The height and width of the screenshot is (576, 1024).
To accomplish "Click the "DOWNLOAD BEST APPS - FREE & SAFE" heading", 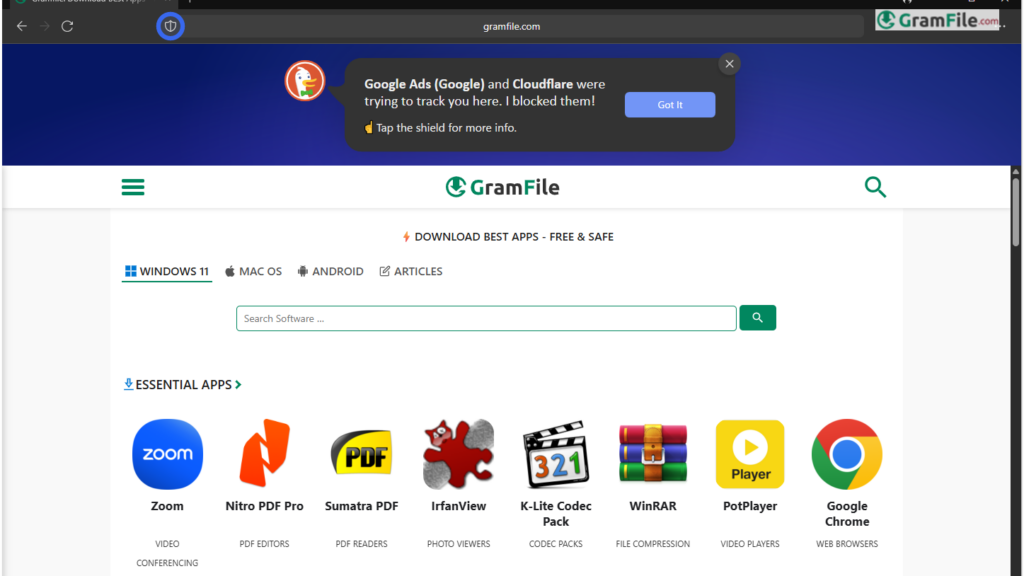I will point(508,236).
